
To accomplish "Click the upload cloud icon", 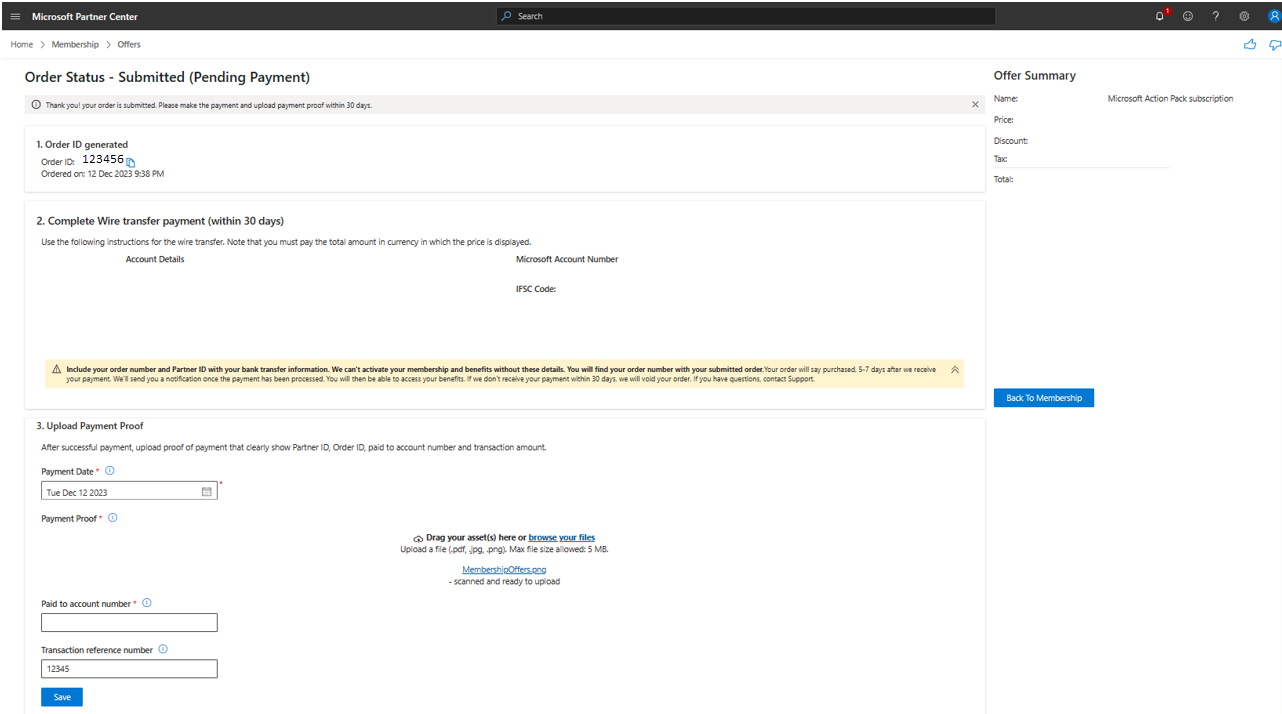I will [418, 538].
